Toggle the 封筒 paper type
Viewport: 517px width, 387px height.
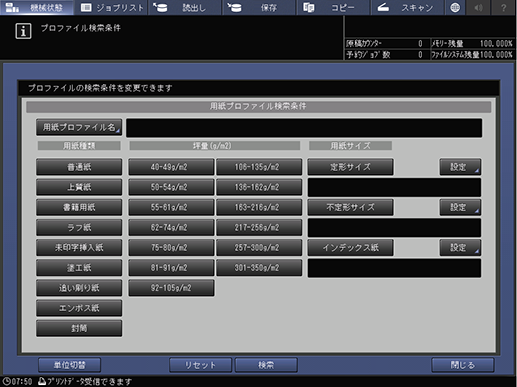[79, 328]
